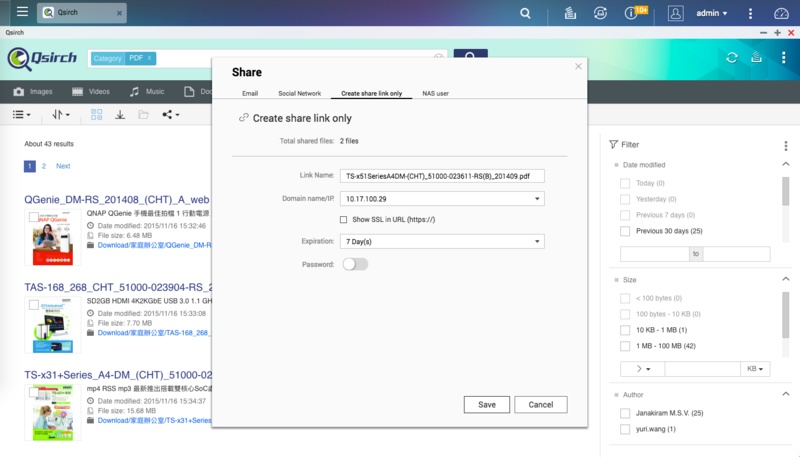Click the Filter funnel icon
Viewport: 800px width, 457px height.
pyautogui.click(x=614, y=145)
